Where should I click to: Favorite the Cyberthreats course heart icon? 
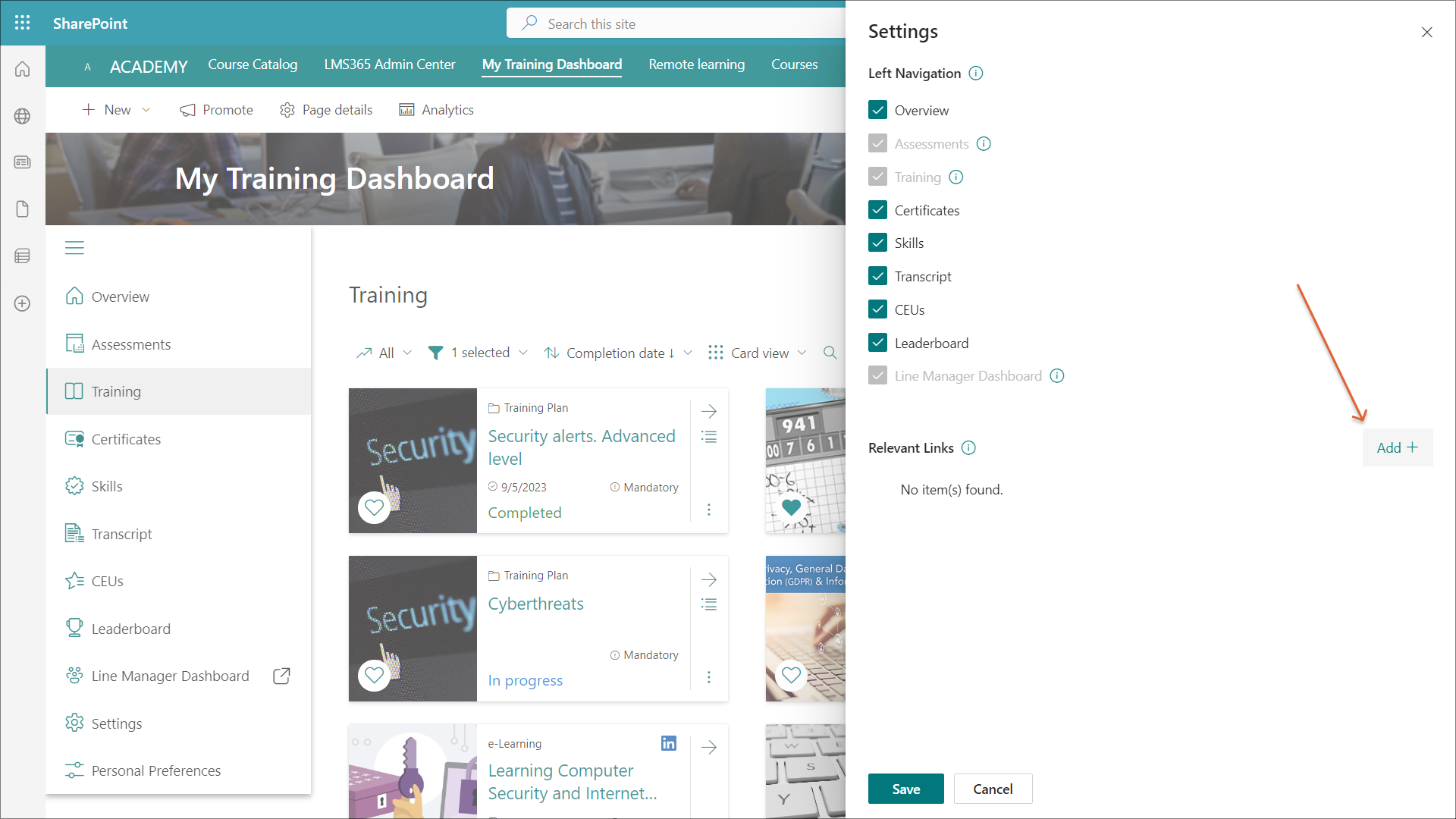tap(375, 674)
